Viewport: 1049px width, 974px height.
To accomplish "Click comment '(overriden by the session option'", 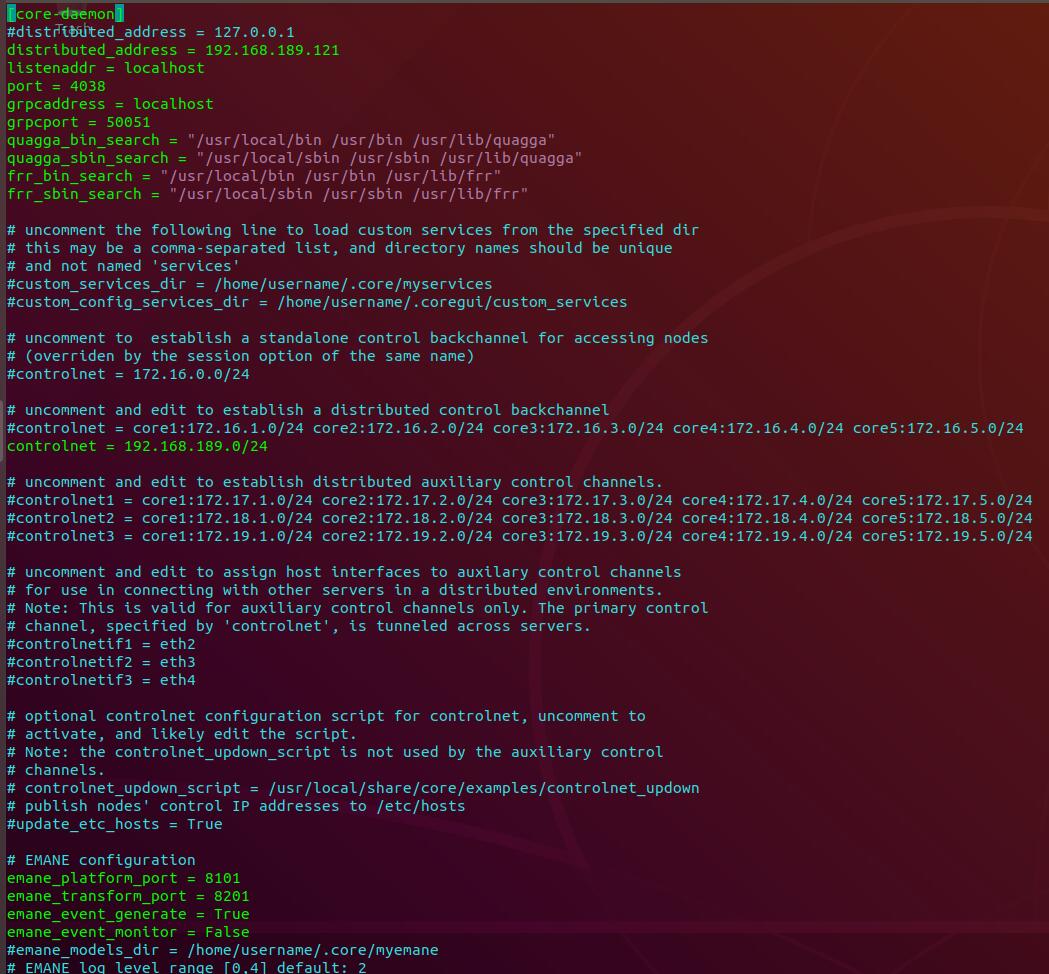I will [241, 357].
